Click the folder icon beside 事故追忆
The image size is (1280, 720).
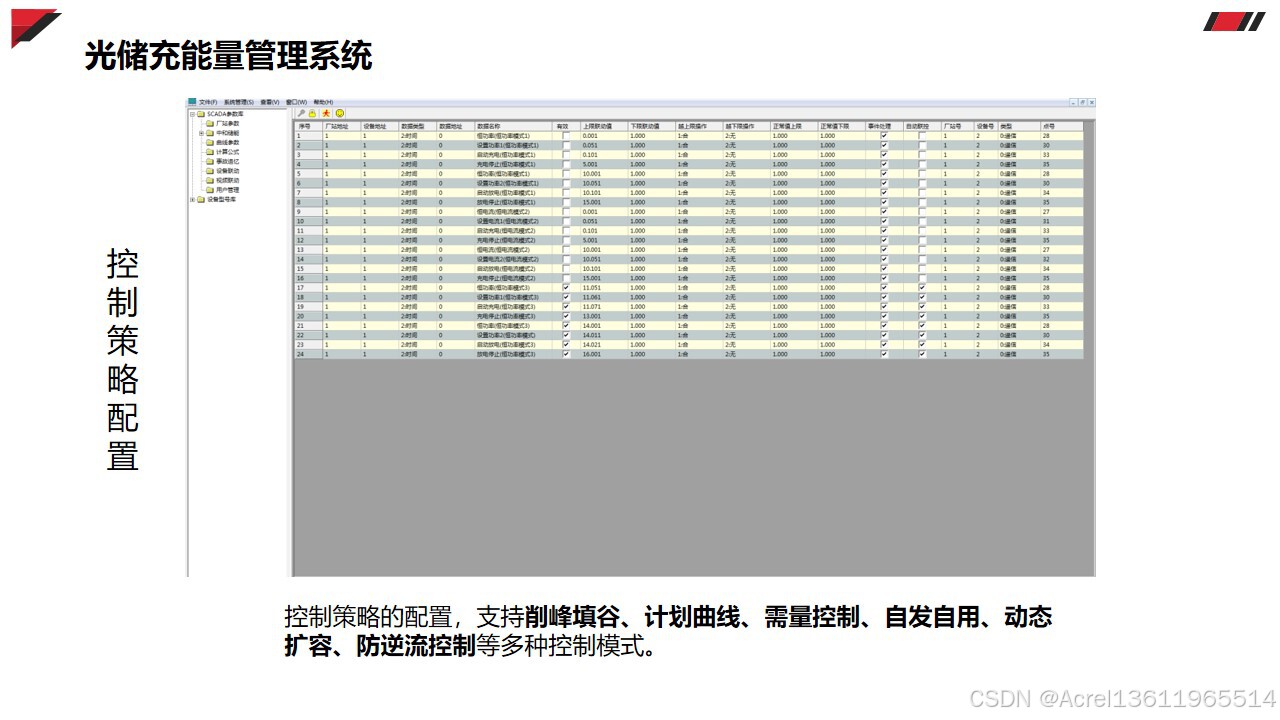click(209, 161)
